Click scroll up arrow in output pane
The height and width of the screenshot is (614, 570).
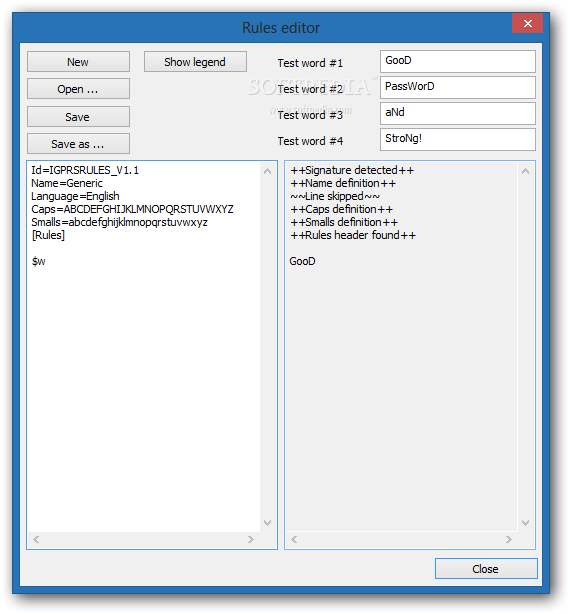coord(526,171)
